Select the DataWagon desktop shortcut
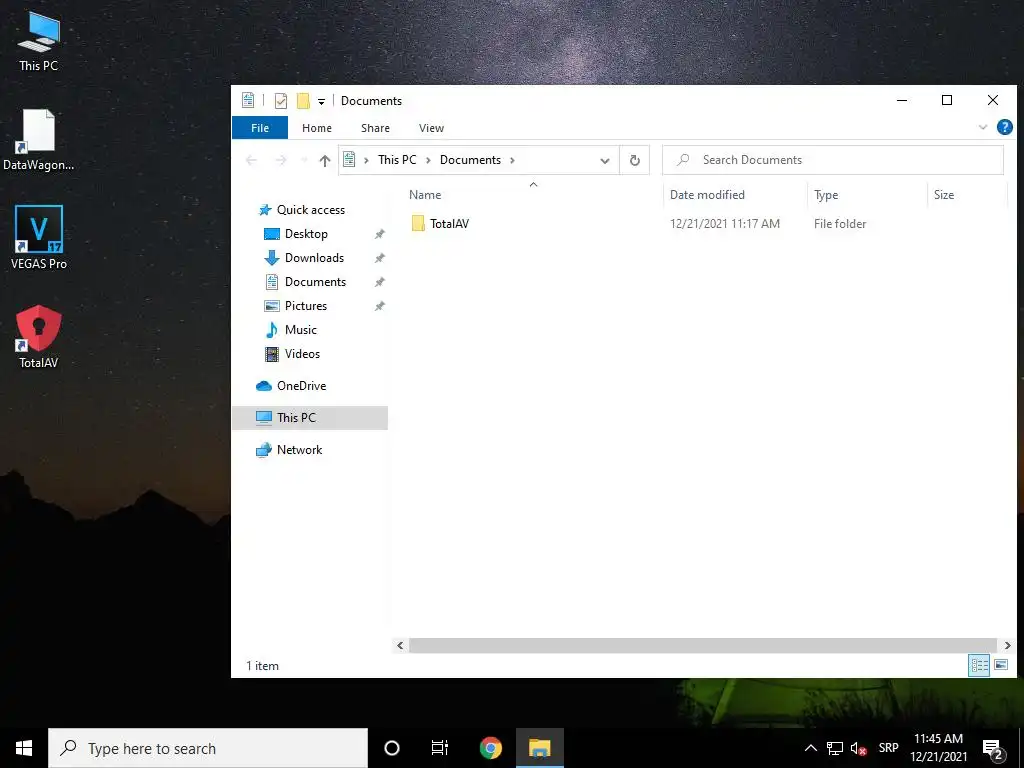The image size is (1024, 768). [39, 140]
